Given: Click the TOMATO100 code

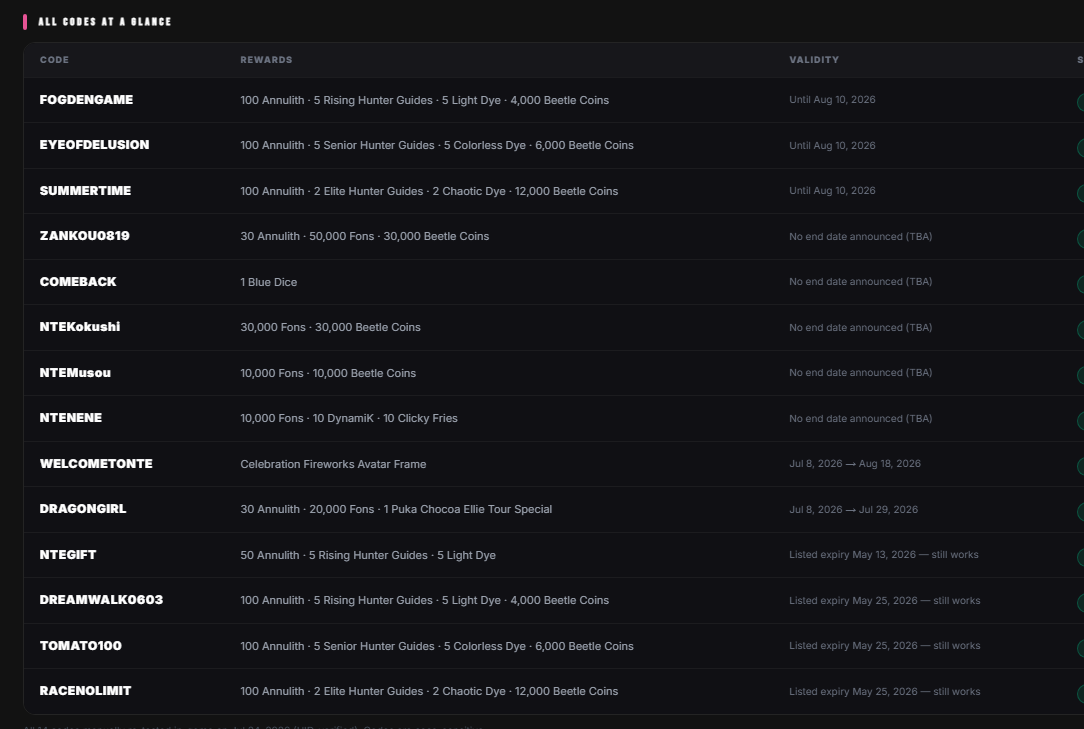Looking at the screenshot, I should click(x=80, y=645).
